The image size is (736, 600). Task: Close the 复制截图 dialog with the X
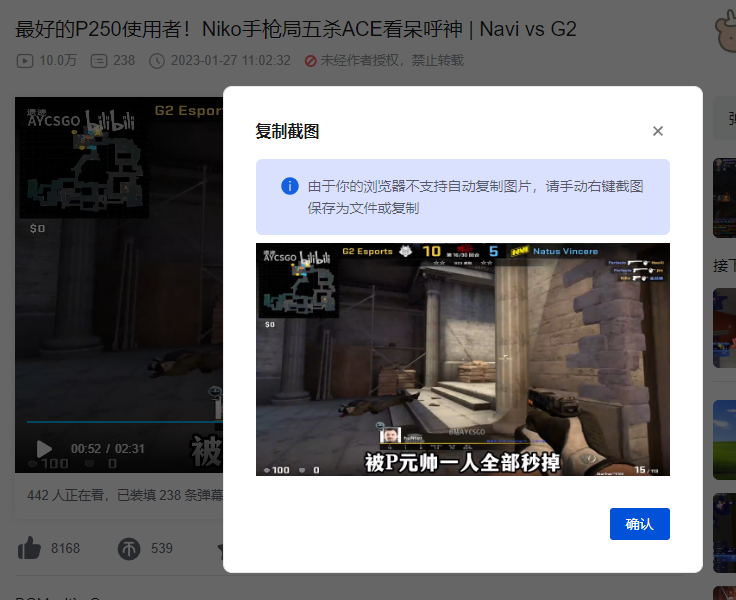[658, 131]
